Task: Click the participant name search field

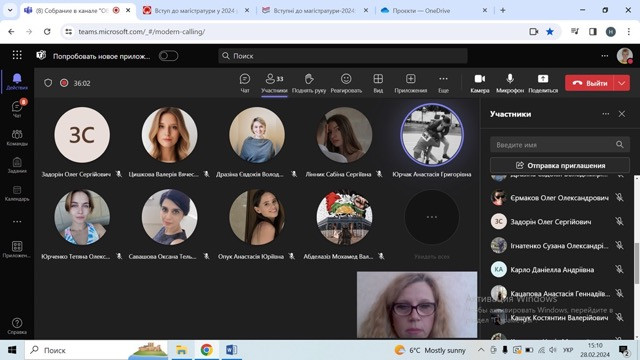Action: coord(560,145)
